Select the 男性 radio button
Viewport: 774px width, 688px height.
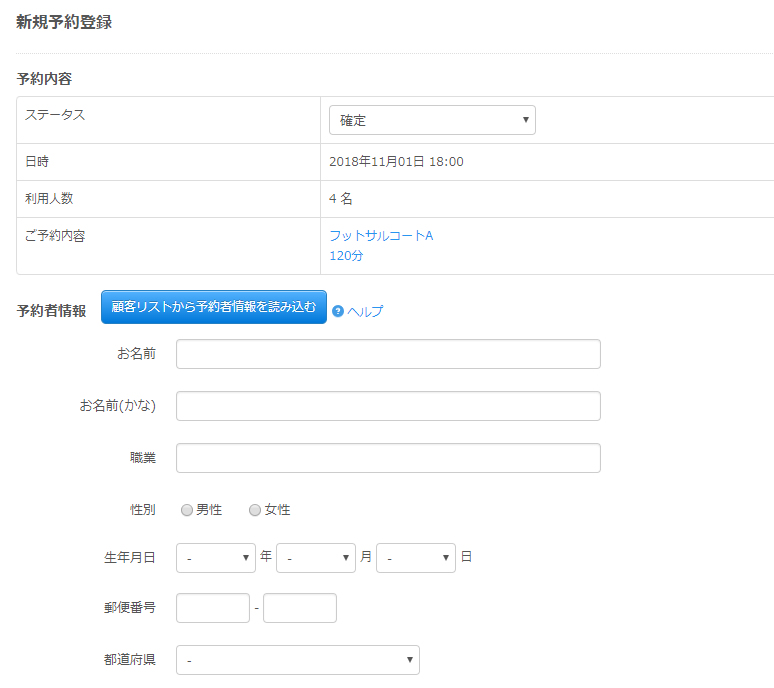coord(187,510)
